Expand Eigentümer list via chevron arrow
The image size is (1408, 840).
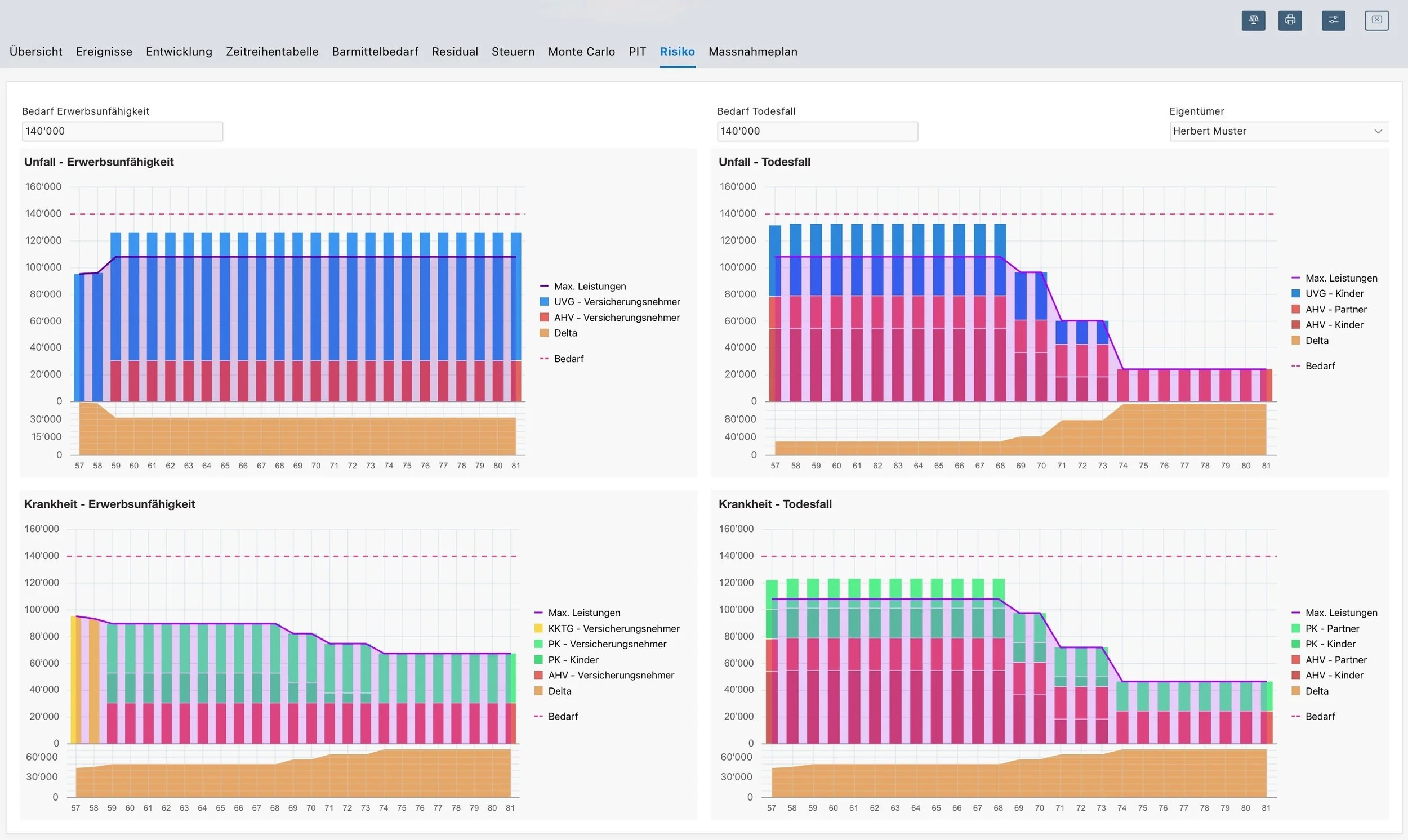1378,131
